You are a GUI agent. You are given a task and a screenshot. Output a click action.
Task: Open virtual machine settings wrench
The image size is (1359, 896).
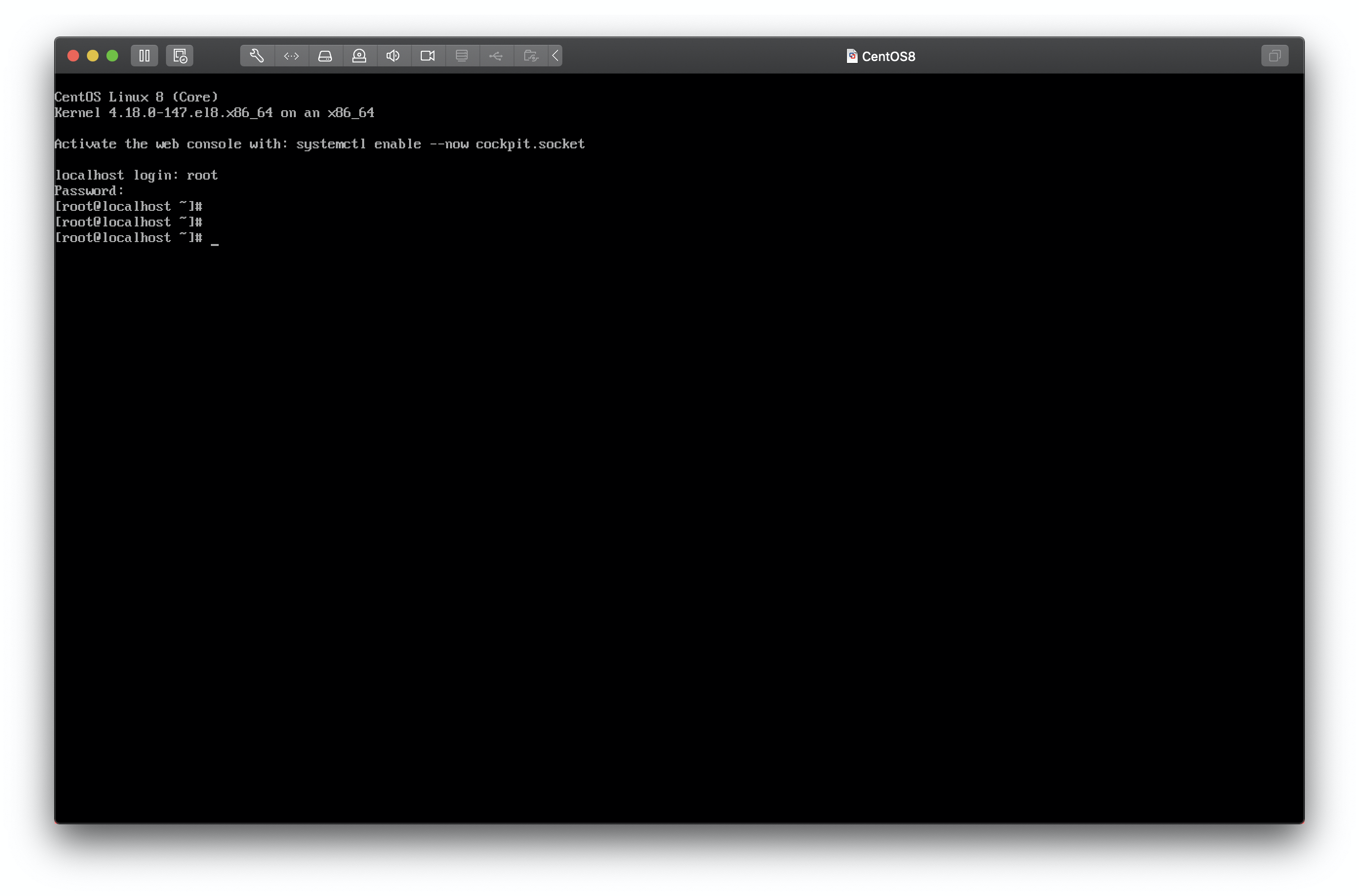[257, 56]
